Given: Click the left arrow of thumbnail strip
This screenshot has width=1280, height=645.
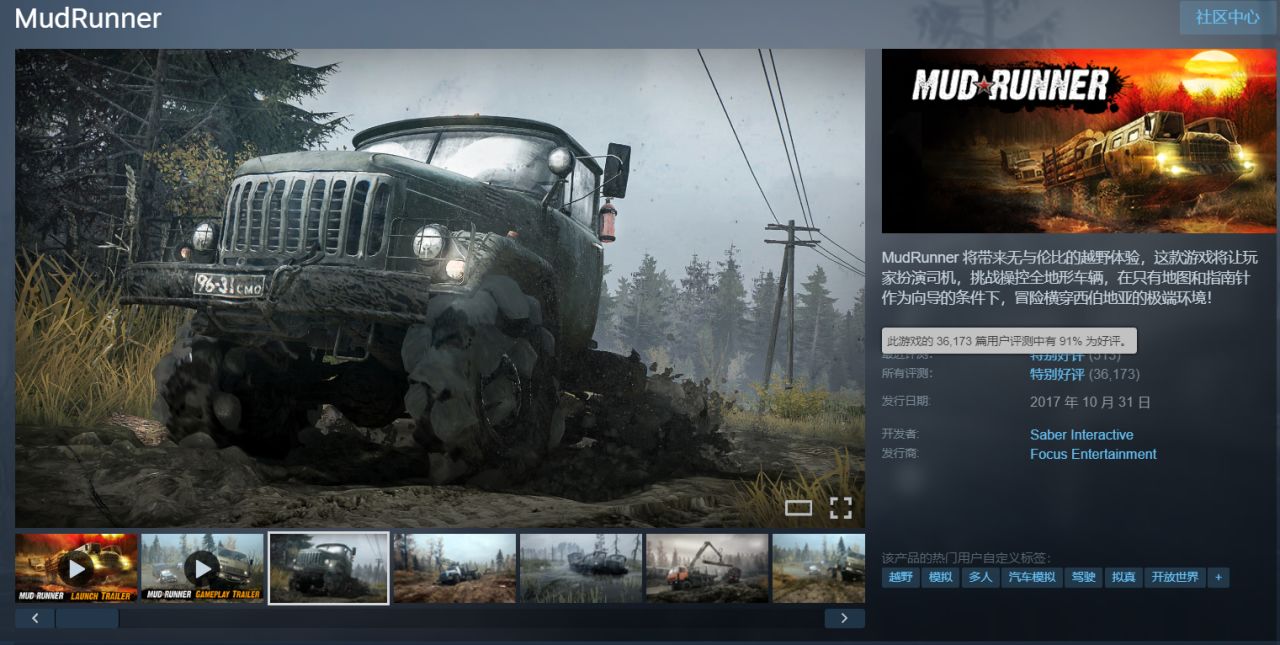Looking at the screenshot, I should coord(35,618).
